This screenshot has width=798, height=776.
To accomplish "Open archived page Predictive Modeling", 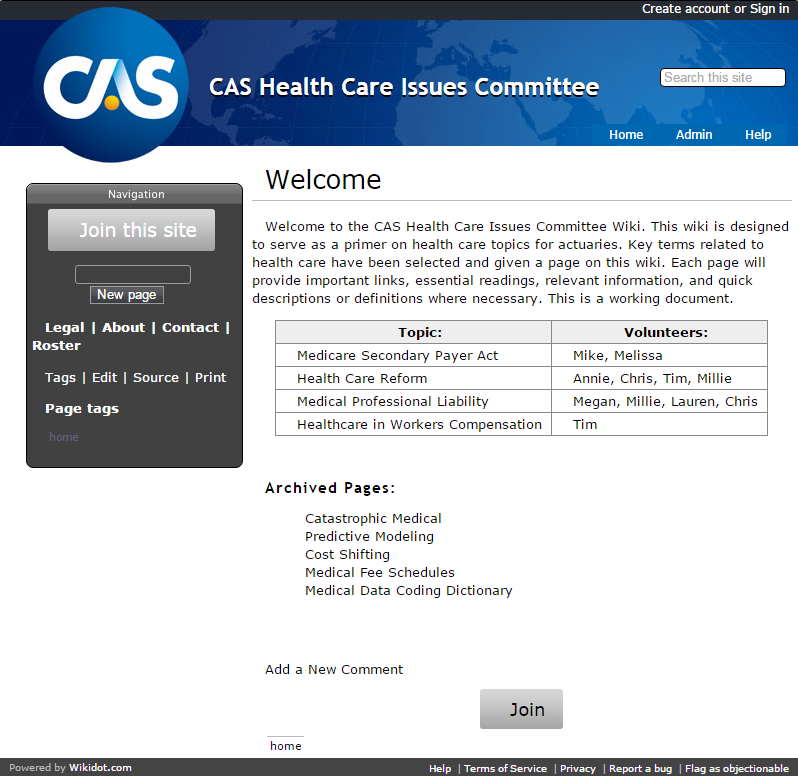I will (x=369, y=536).
